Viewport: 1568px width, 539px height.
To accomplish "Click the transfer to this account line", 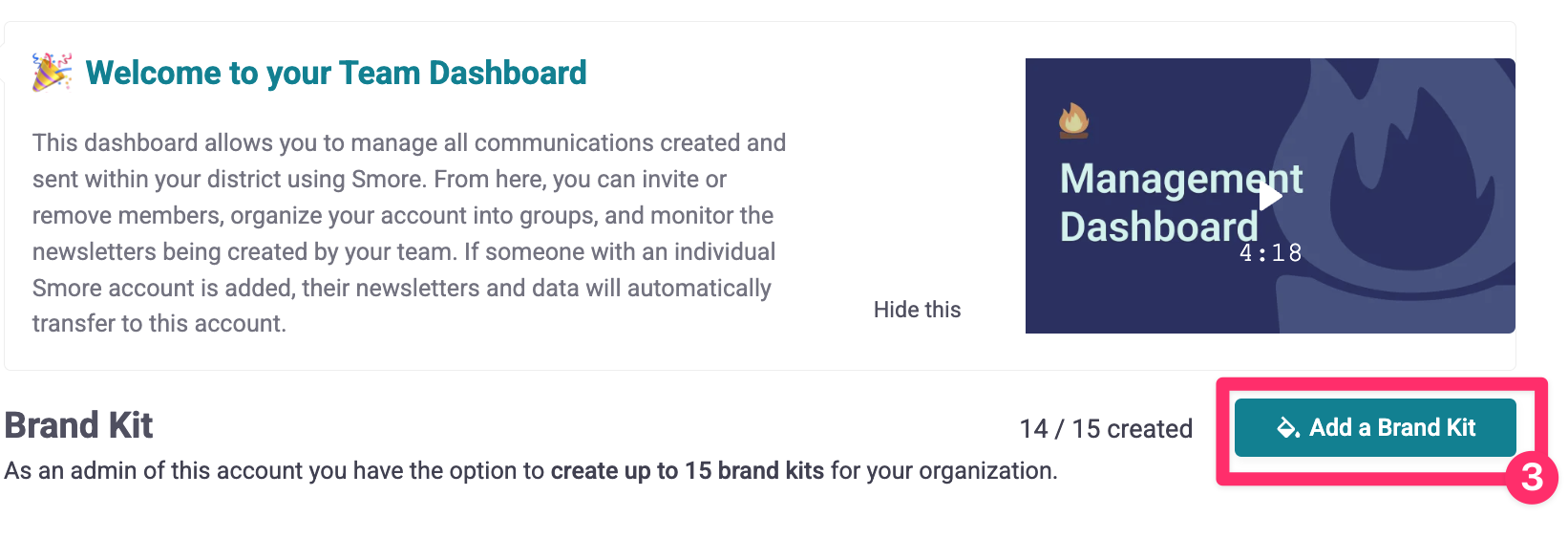I will coord(159,323).
